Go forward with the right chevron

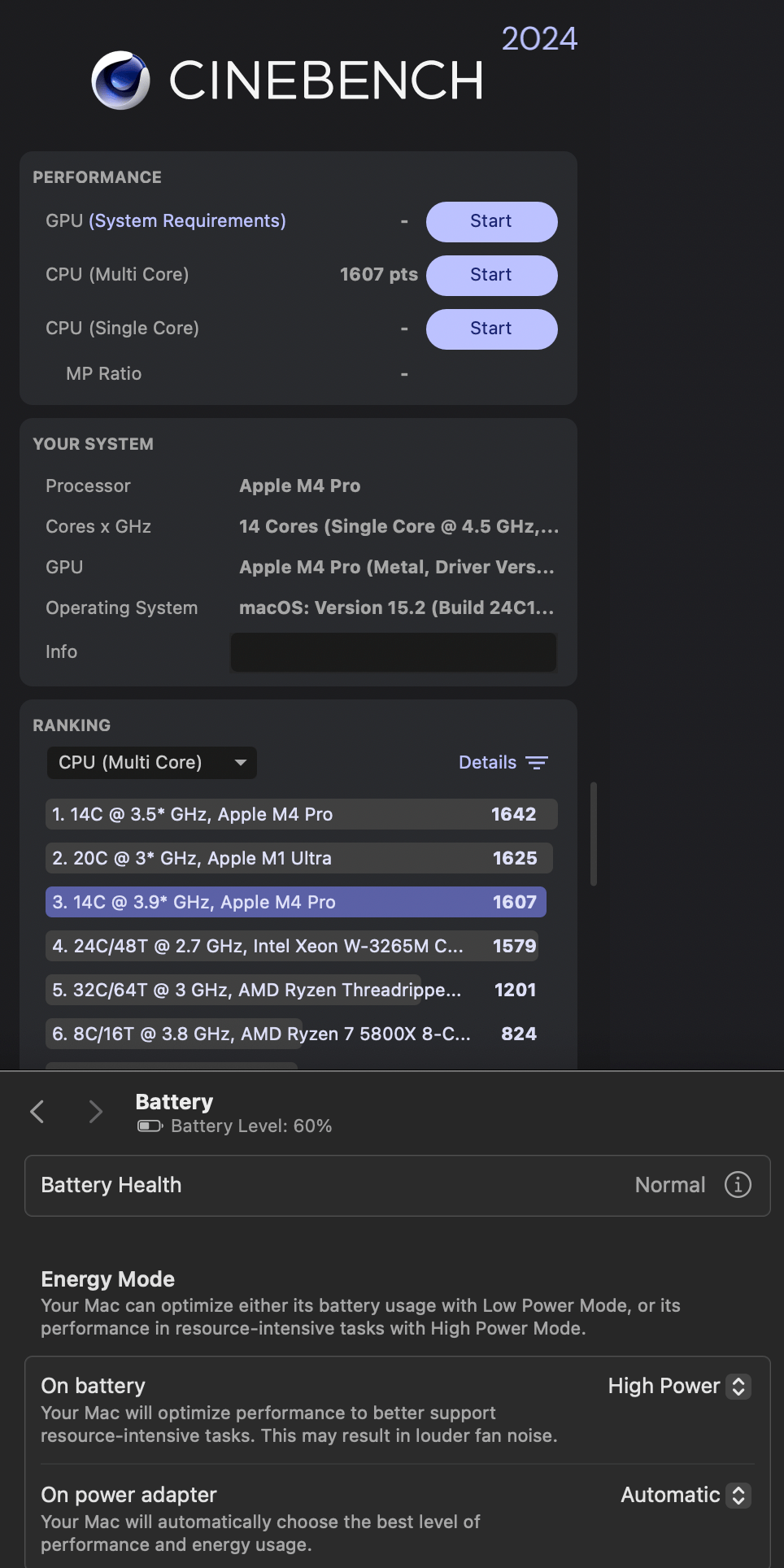(x=95, y=1111)
